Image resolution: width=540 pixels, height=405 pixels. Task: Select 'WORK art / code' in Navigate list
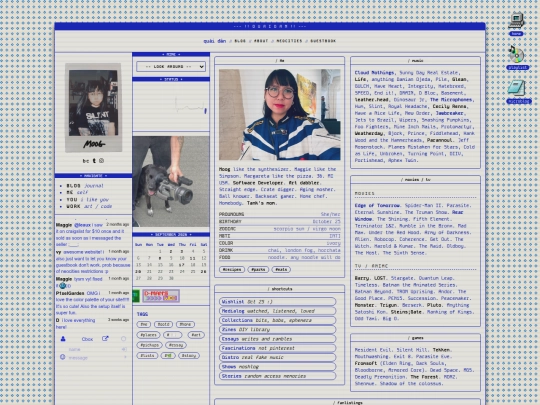(89, 206)
